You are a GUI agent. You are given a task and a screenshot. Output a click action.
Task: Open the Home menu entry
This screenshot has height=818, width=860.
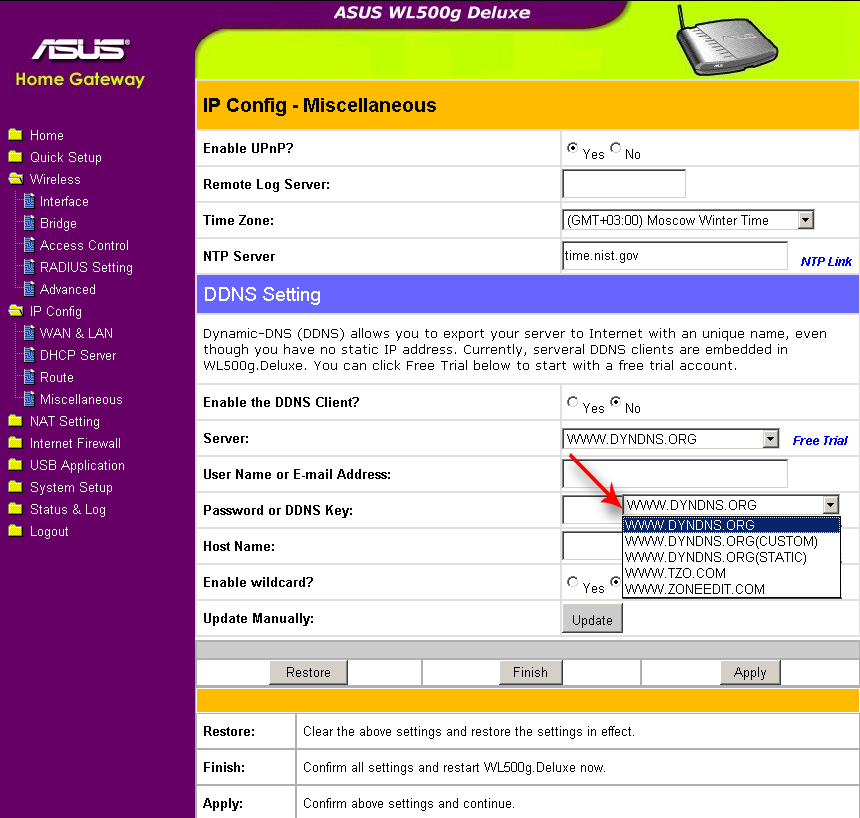click(x=47, y=136)
